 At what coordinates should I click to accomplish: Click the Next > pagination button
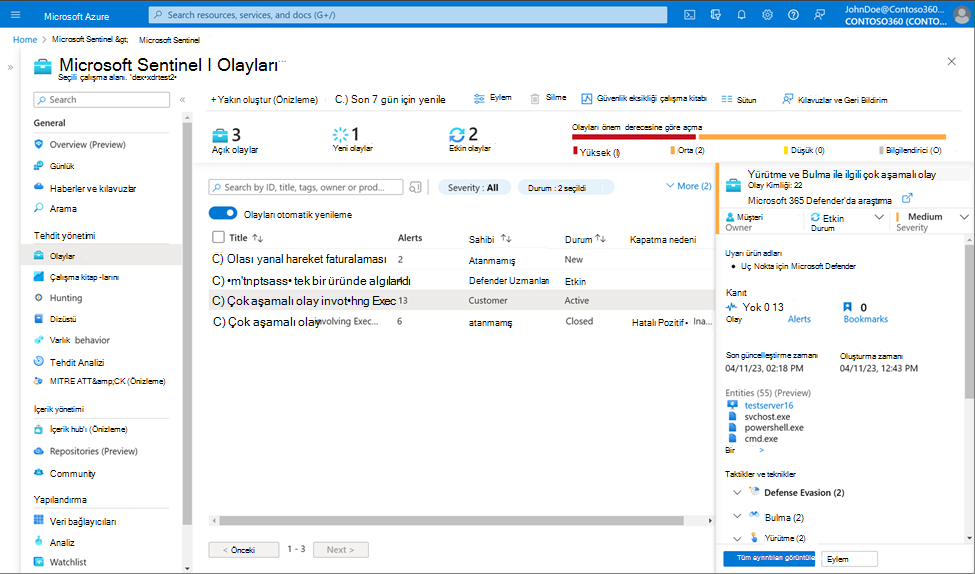(340, 550)
